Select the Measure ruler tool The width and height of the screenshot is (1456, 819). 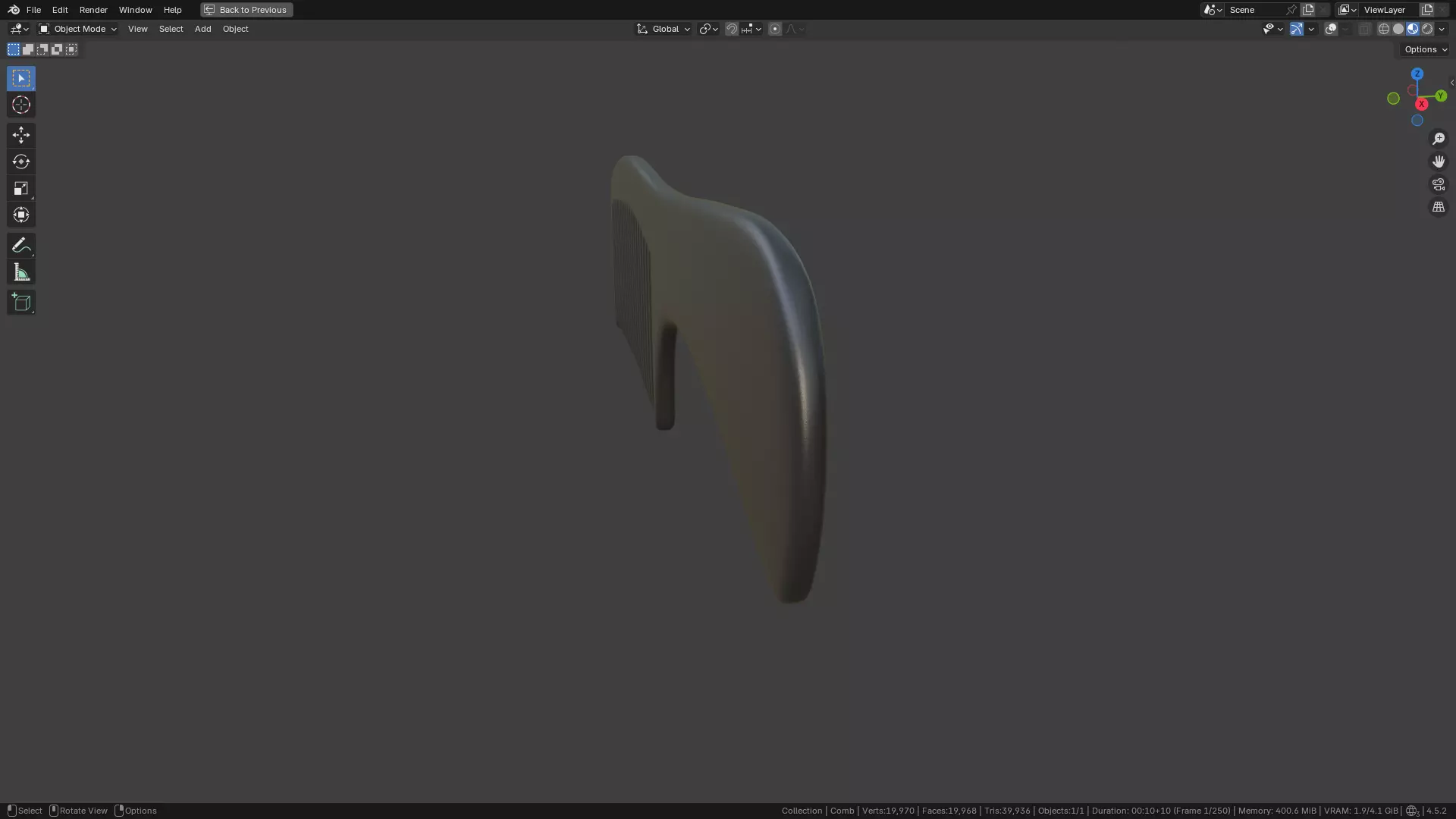21,271
